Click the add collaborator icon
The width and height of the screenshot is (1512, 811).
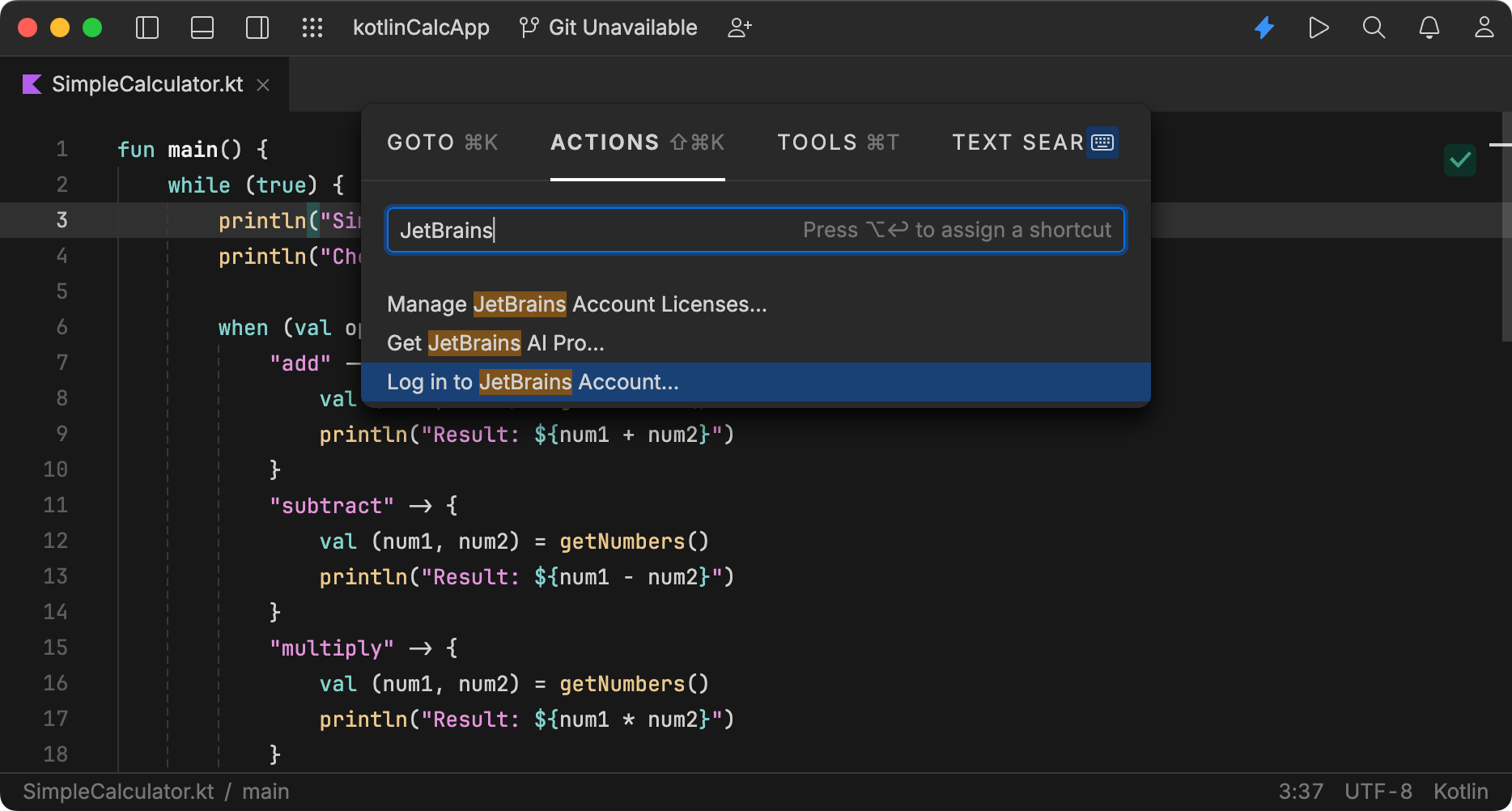click(x=739, y=27)
